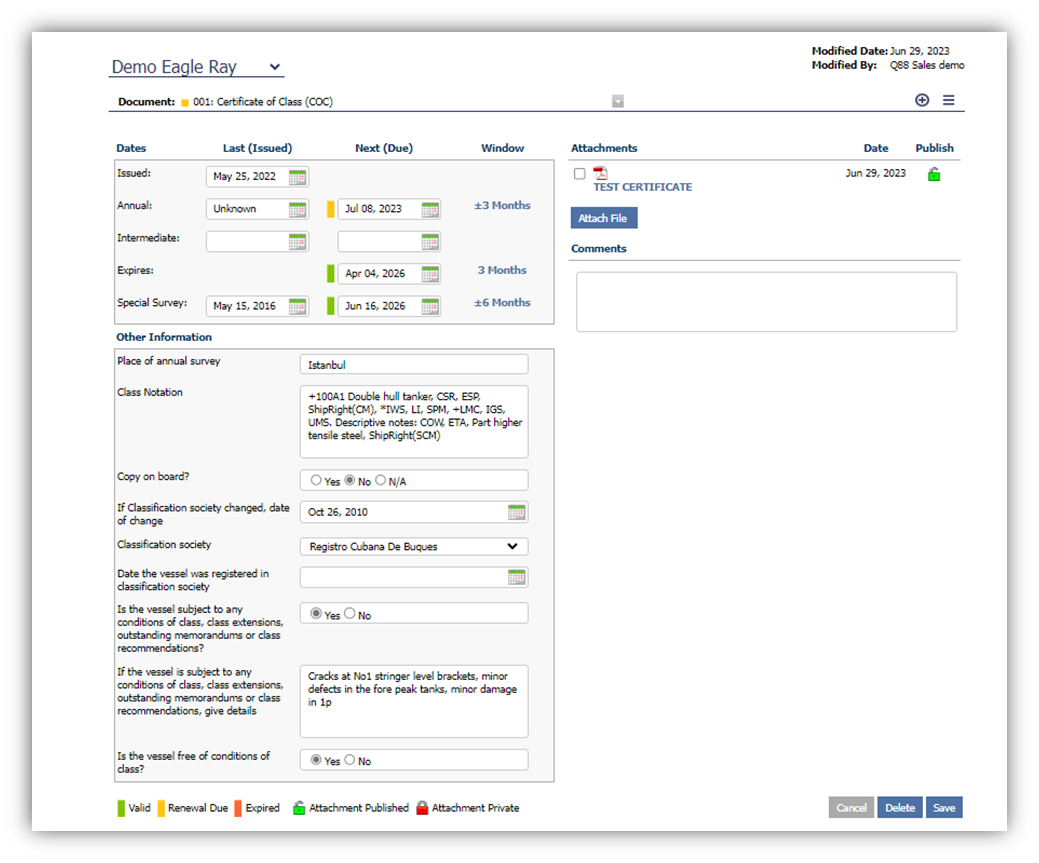This screenshot has height=863, width=1039.
Task: Expand the Classification society dropdown
Action: click(x=512, y=546)
